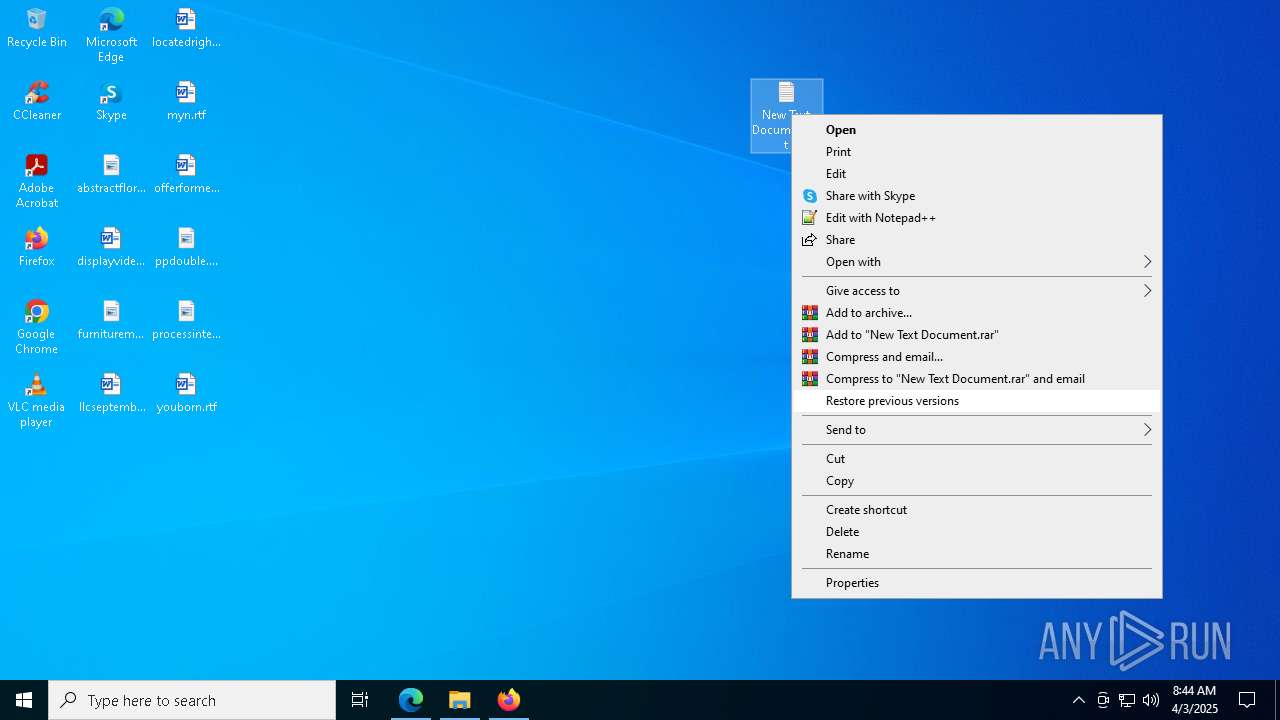Choose Compress and email... menu entry
The image size is (1280, 720).
click(977, 357)
